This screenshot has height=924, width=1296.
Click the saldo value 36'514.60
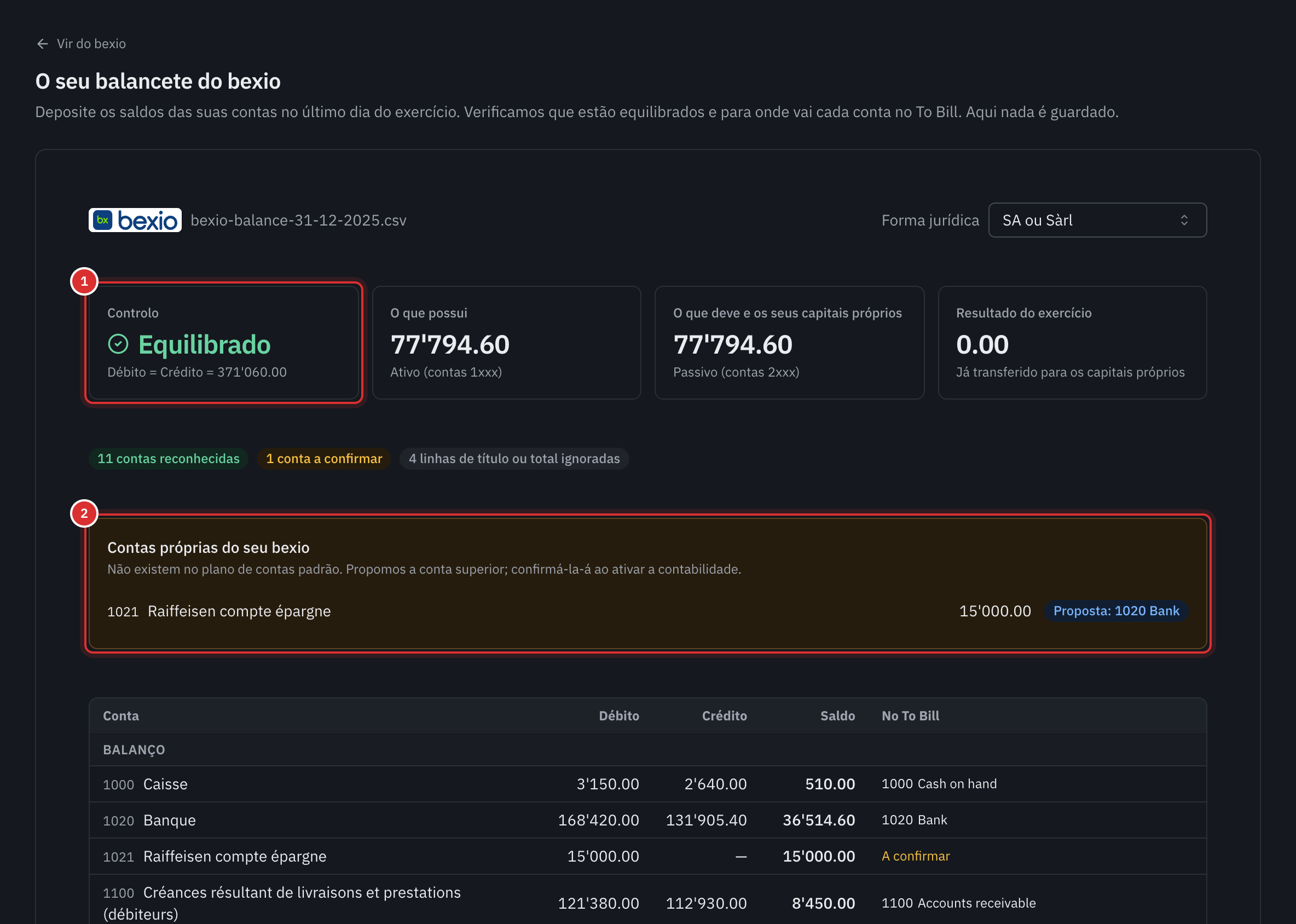818,820
